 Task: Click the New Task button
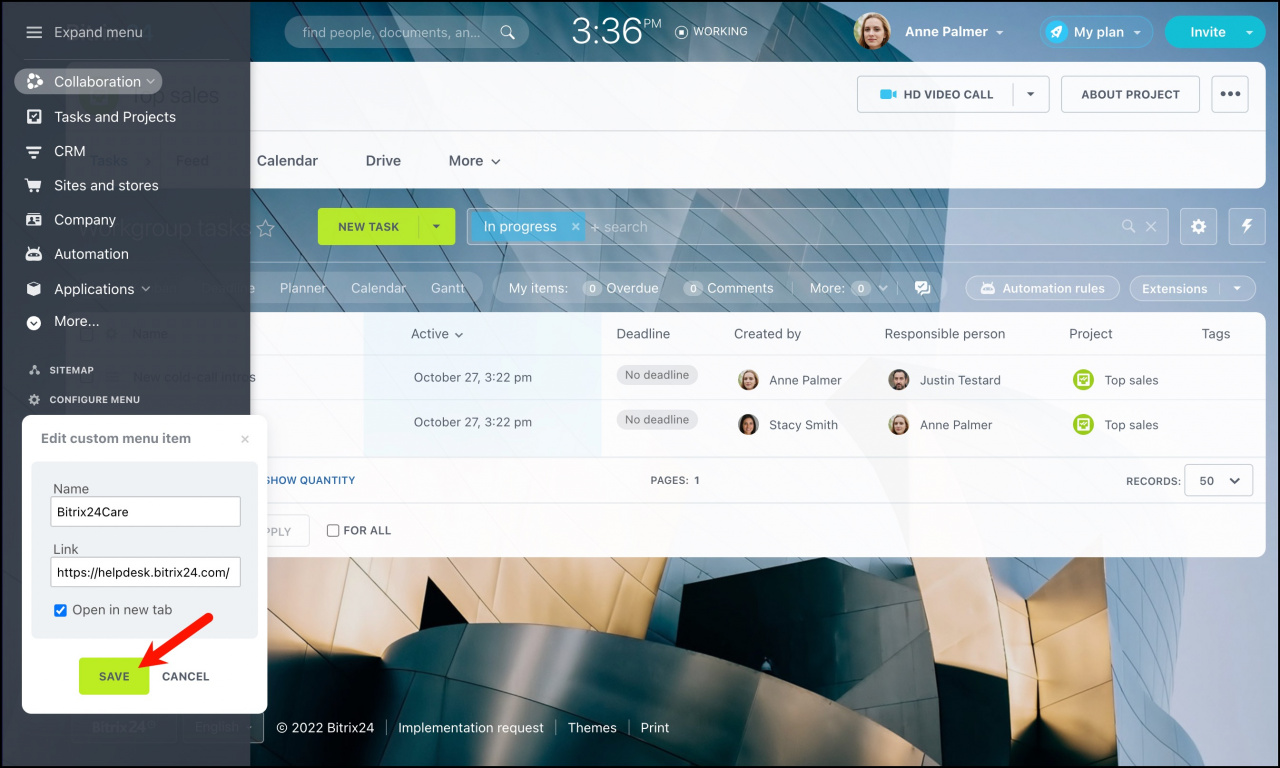368,227
